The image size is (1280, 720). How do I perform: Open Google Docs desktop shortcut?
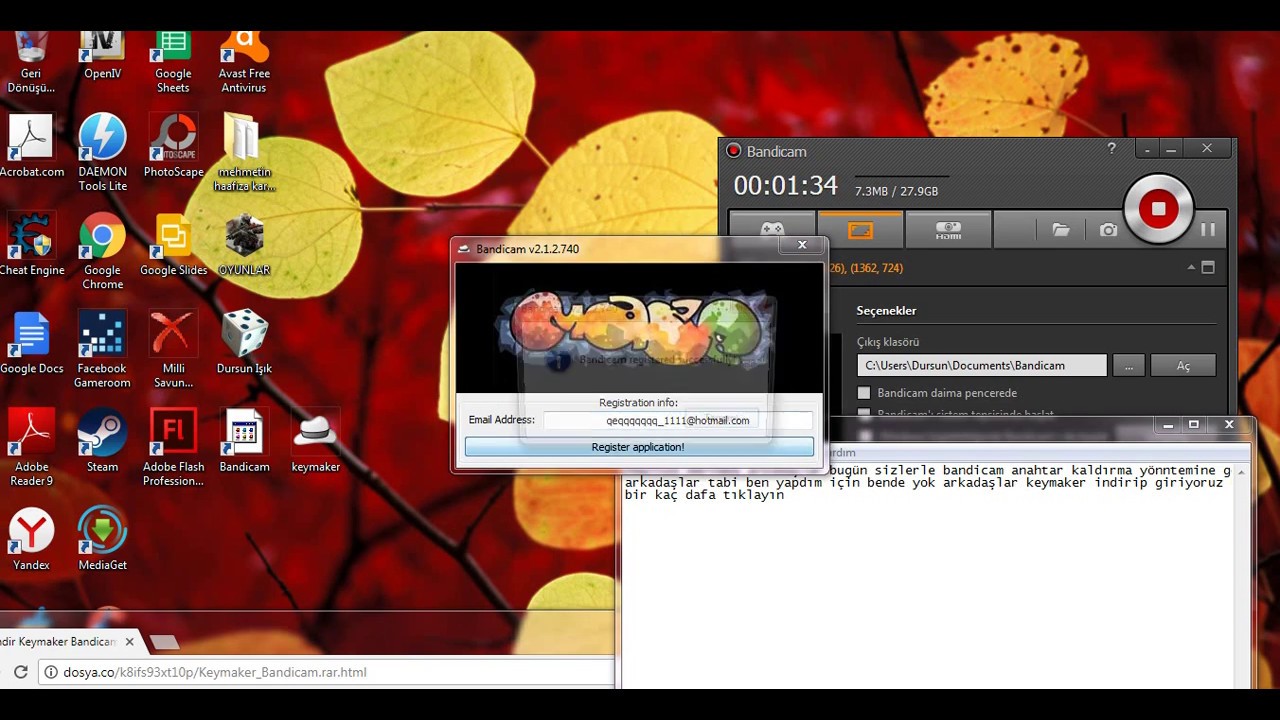click(31, 342)
